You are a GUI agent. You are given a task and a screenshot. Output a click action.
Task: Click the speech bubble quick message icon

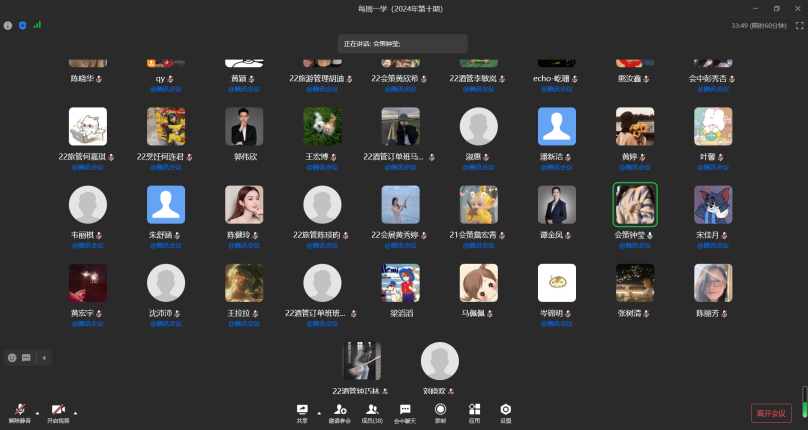(26, 357)
